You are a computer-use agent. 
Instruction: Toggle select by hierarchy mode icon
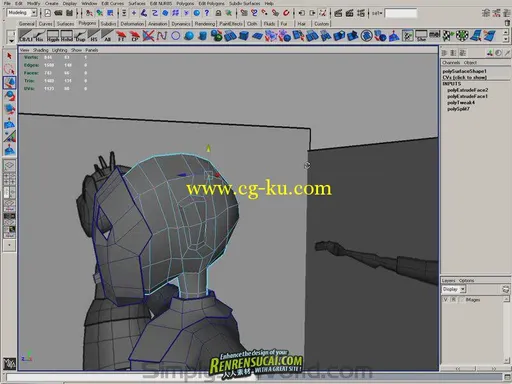[x=89, y=13]
